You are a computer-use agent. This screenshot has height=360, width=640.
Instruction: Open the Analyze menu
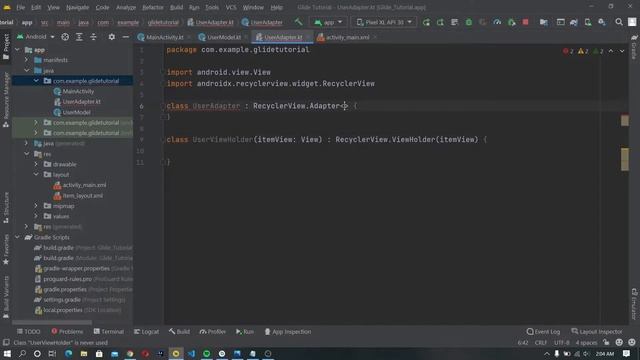coord(126,7)
